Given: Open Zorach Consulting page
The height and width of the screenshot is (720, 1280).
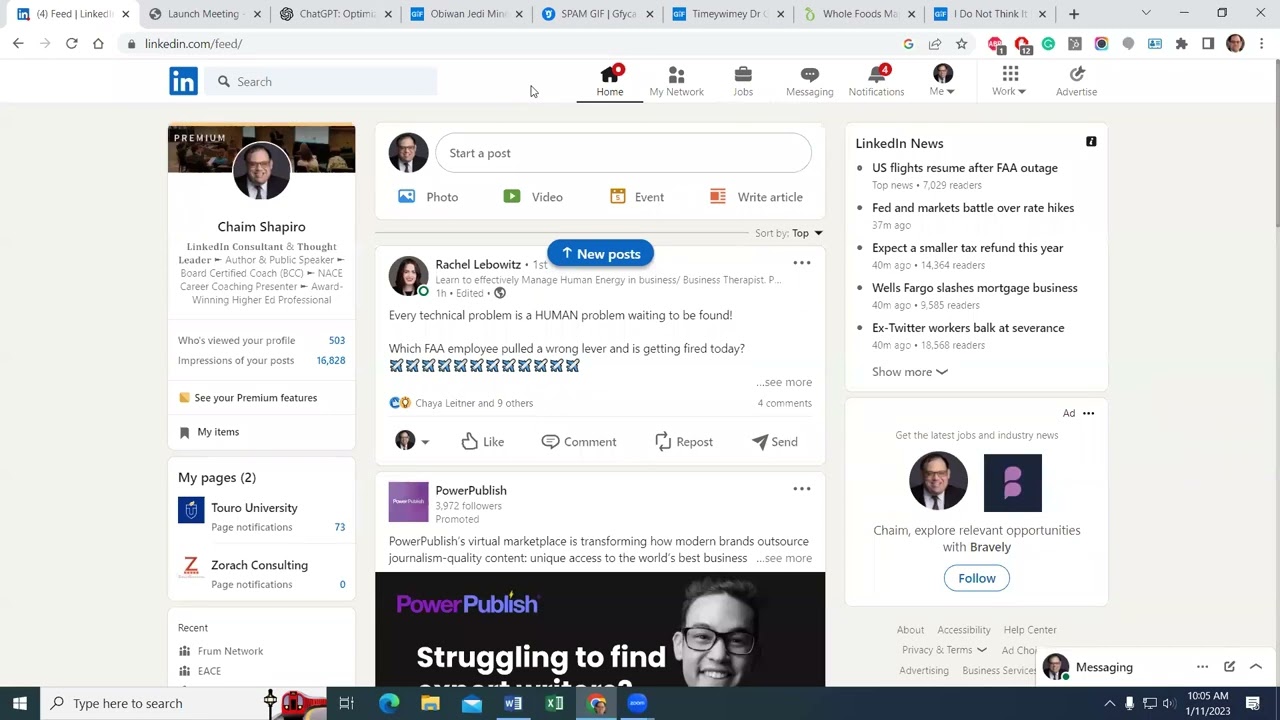Looking at the screenshot, I should pos(259,565).
